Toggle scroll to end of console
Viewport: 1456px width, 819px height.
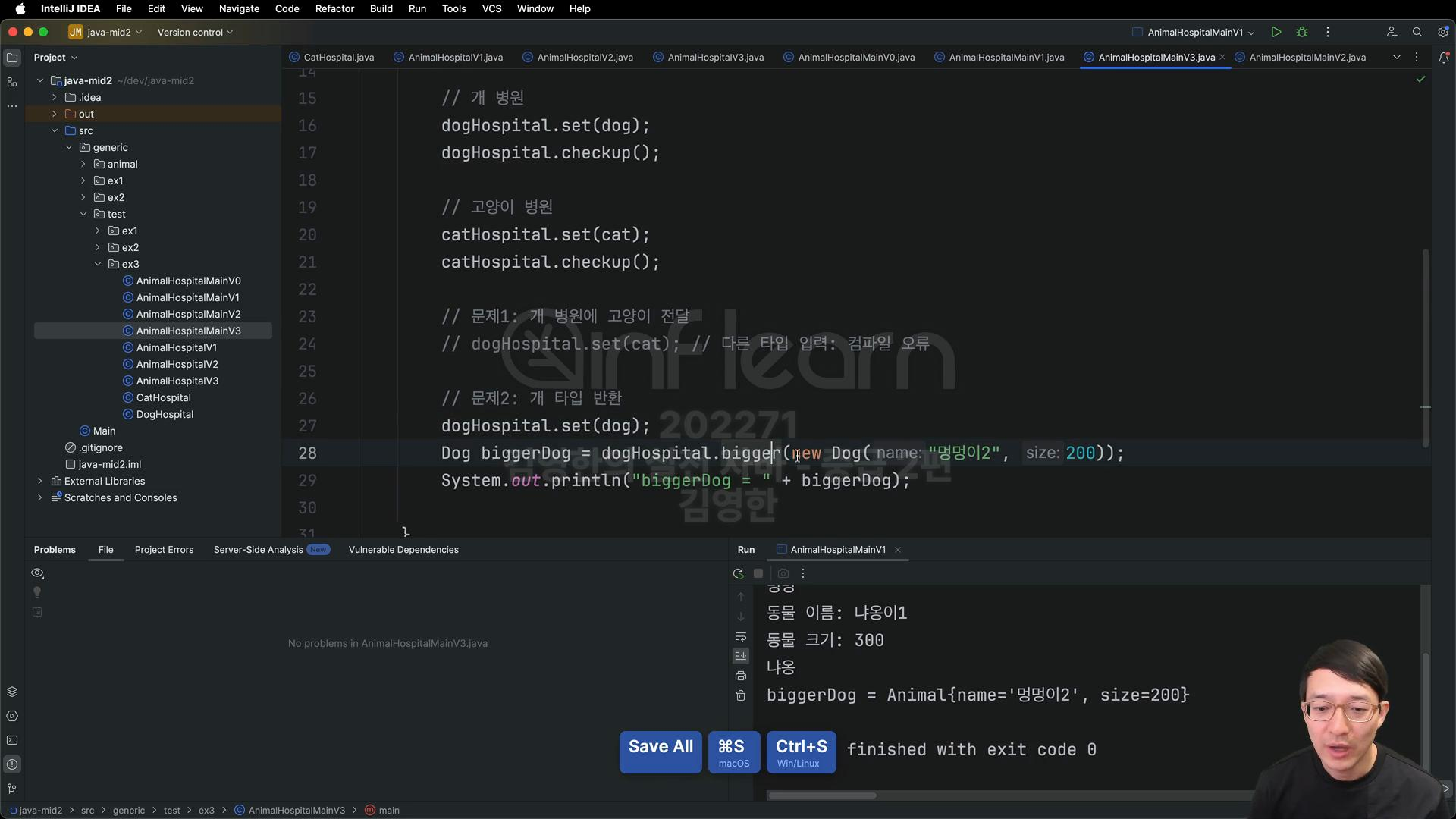point(741,656)
